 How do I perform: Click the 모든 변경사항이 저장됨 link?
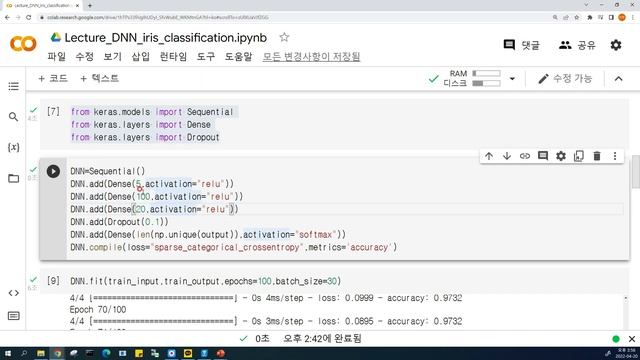pyautogui.click(x=311, y=56)
